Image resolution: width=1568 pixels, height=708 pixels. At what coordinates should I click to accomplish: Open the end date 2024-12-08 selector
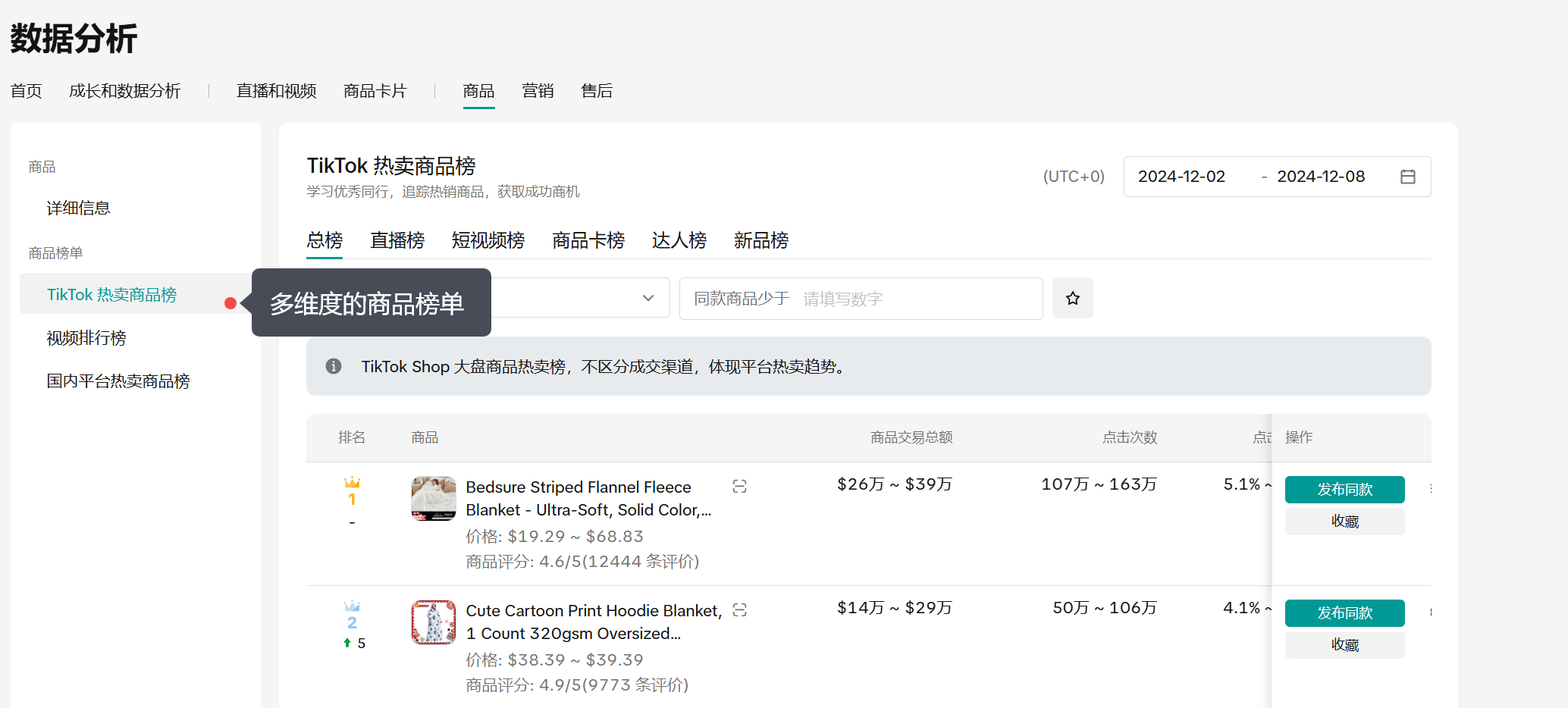[x=1320, y=177]
